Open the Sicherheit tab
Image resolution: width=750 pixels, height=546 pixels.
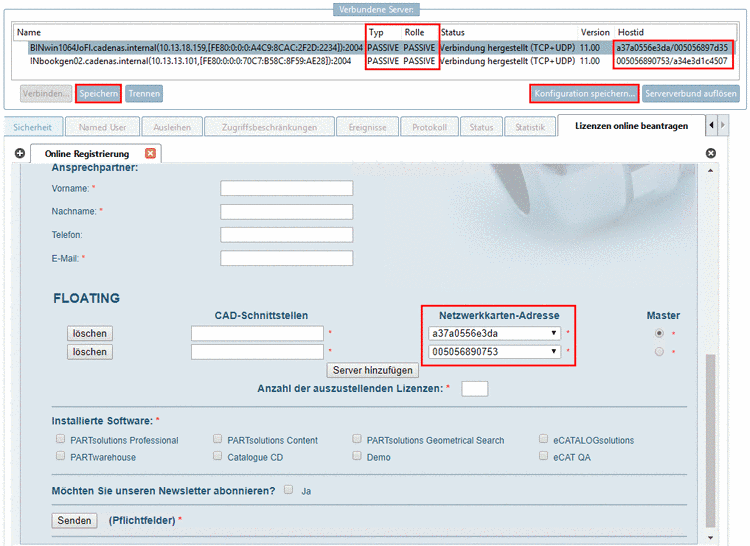pos(33,127)
